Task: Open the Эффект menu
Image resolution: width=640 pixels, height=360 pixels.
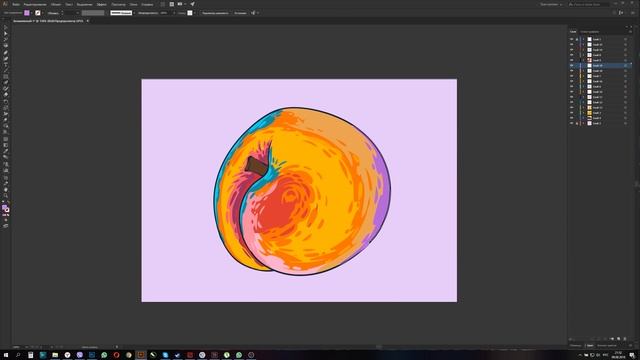Action: (102, 4)
